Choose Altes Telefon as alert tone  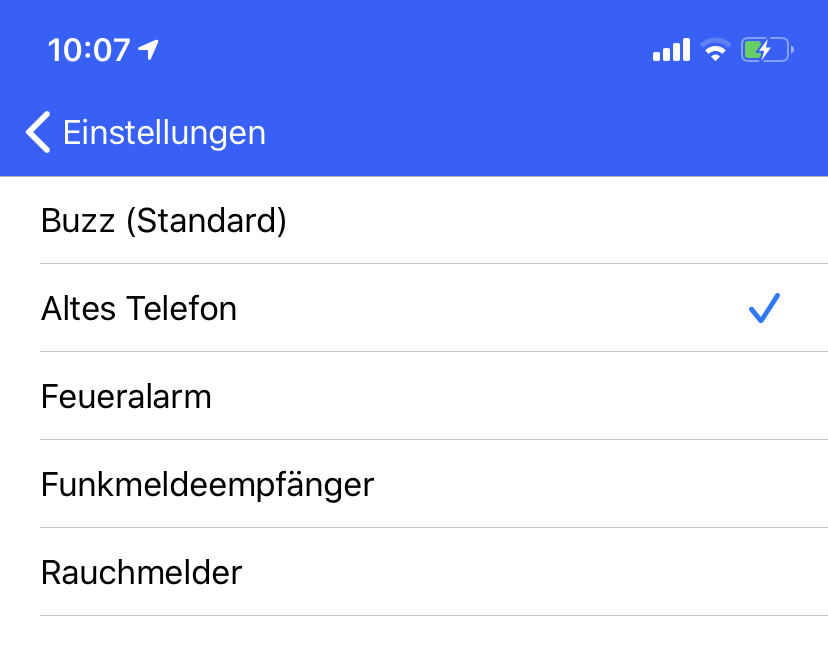coord(139,309)
